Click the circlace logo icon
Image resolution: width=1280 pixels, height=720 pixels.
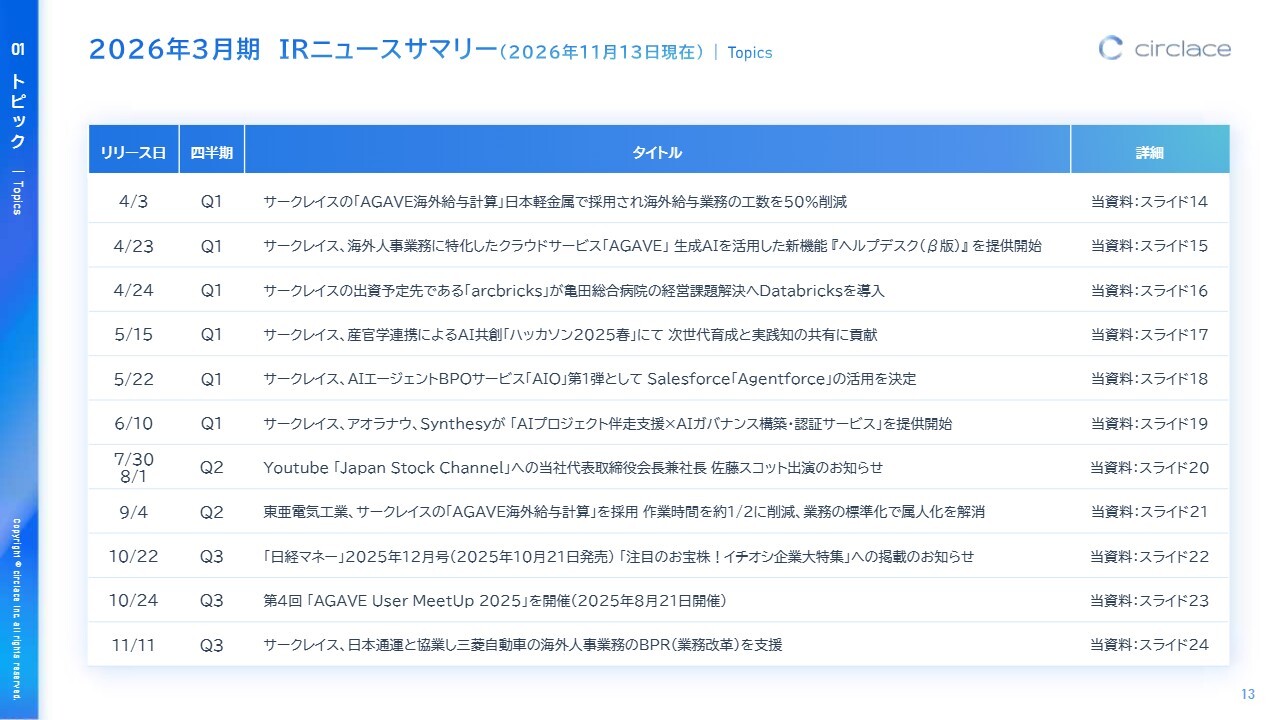pyautogui.click(x=1110, y=48)
